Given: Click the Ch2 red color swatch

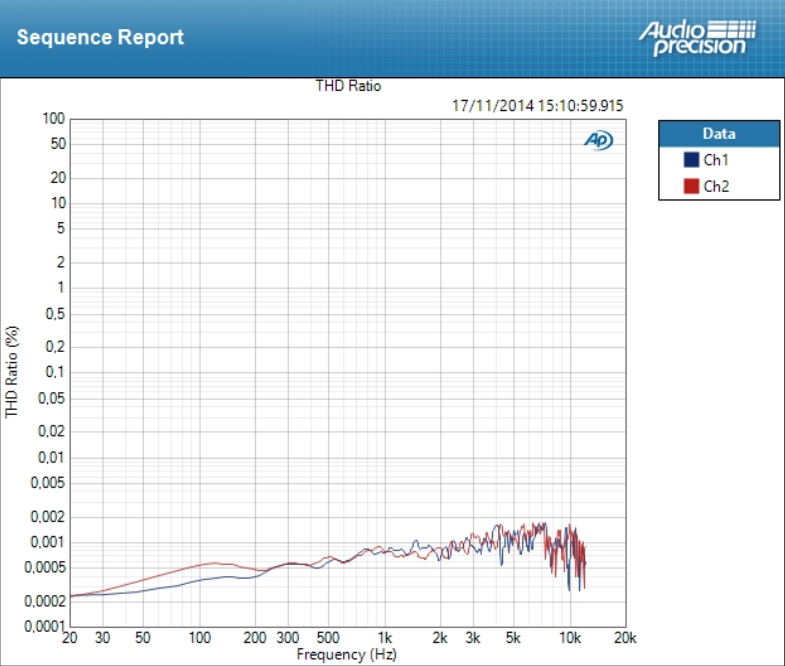Looking at the screenshot, I should (691, 186).
